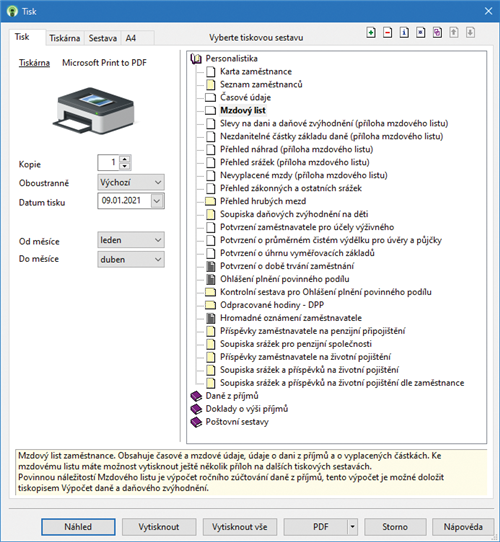This screenshot has height=542, width=500.
Task: Select Personalistika tree node label
Action: click(231, 58)
